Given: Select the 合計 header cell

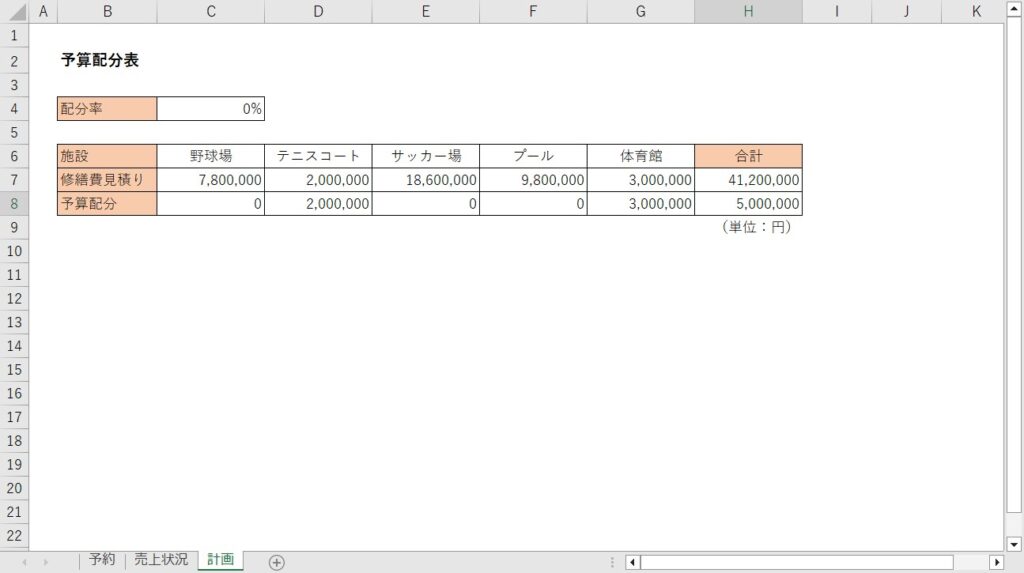Looking at the screenshot, I should [x=748, y=156].
